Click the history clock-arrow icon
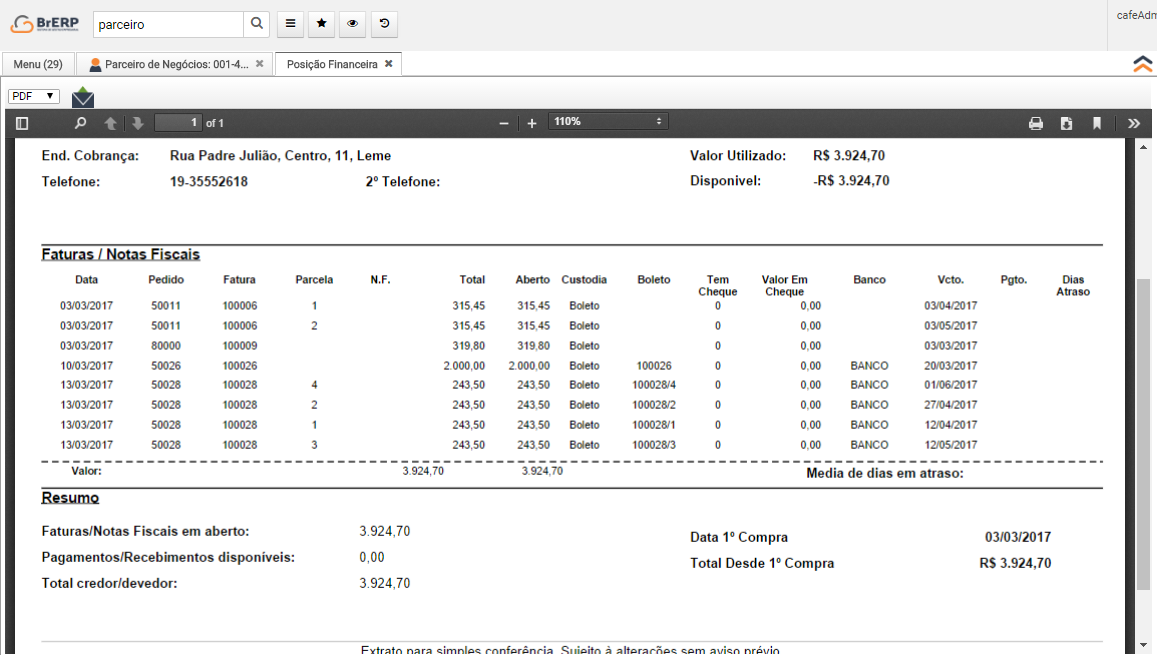 (x=384, y=24)
